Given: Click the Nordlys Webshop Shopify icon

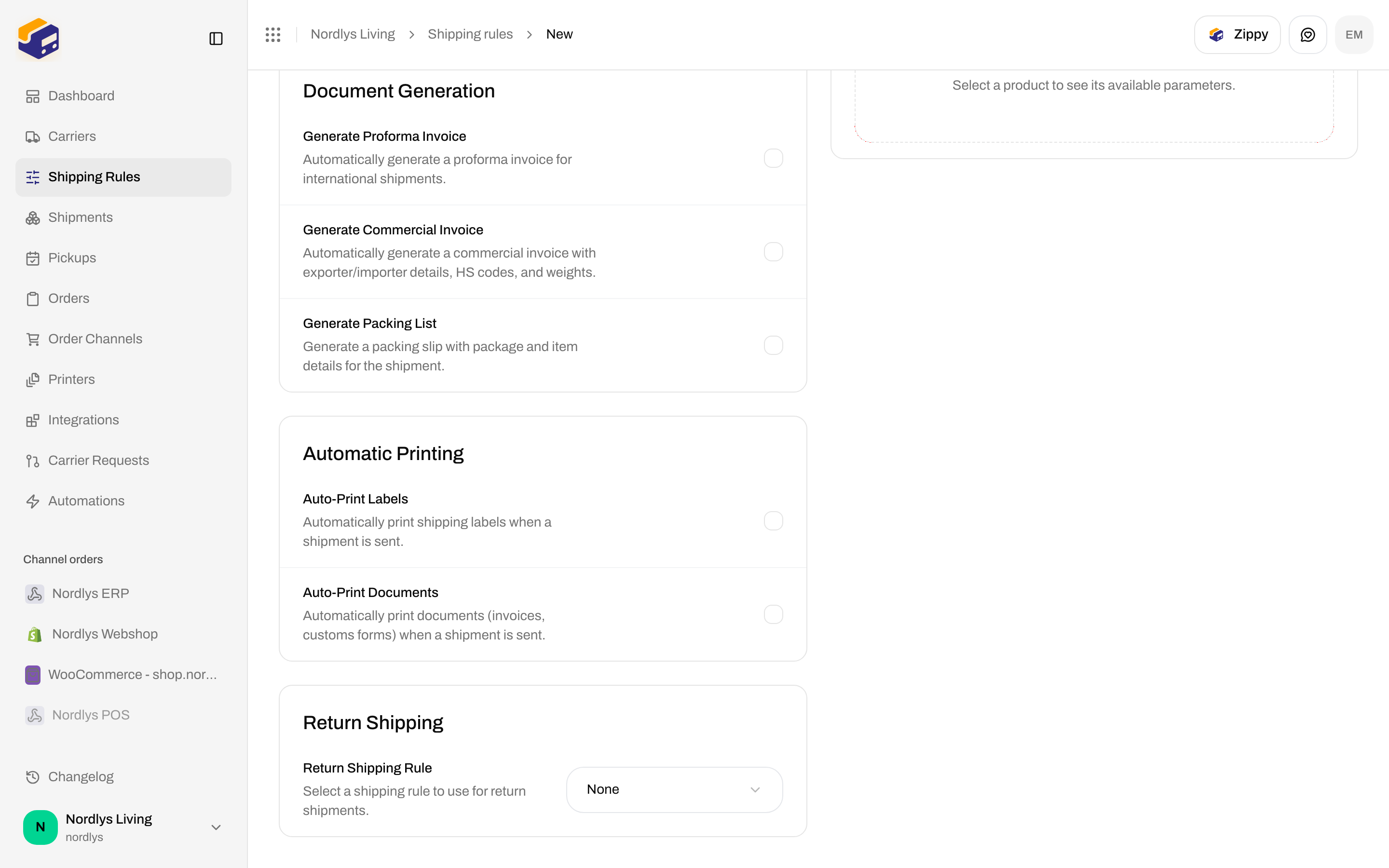Looking at the screenshot, I should point(34,634).
